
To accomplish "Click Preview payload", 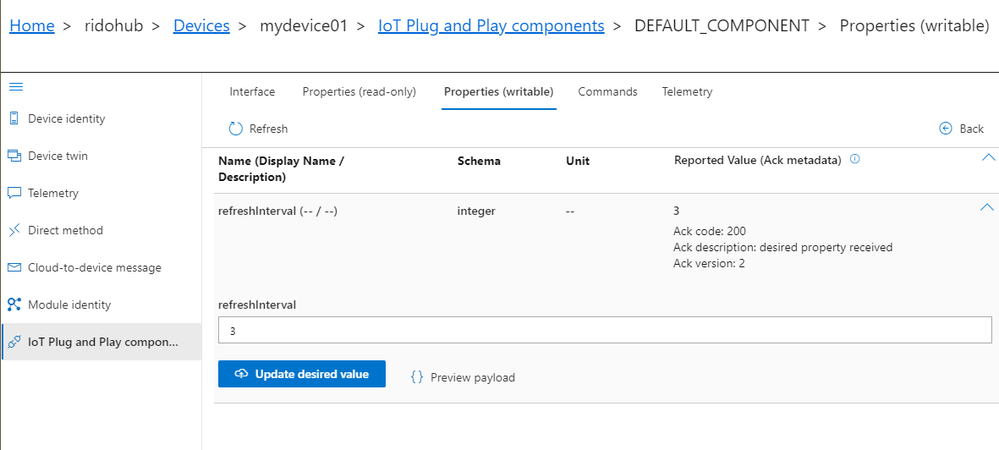I will [x=463, y=377].
